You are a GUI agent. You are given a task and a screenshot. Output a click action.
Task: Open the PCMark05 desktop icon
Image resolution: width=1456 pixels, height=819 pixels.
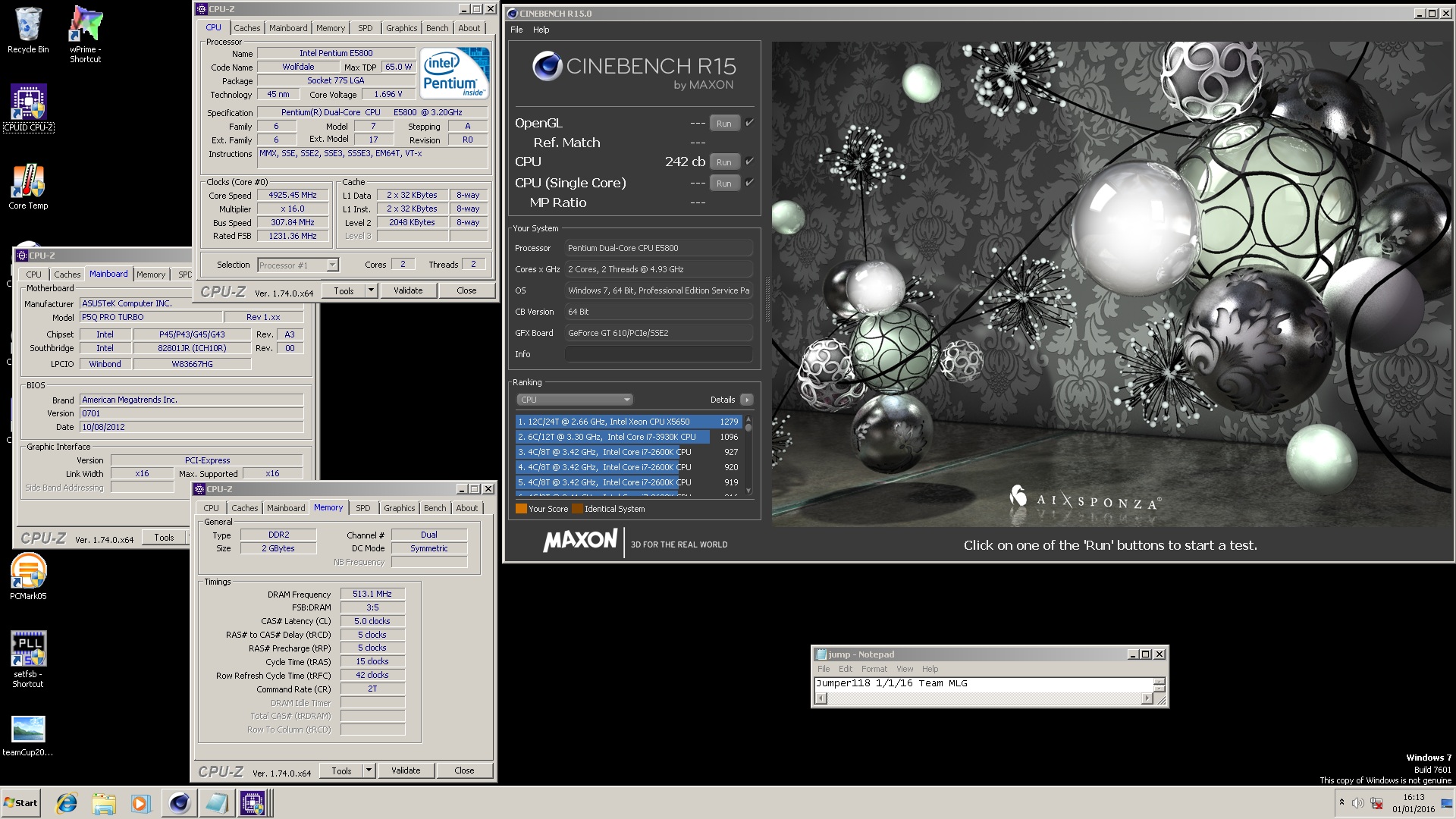pyautogui.click(x=28, y=576)
